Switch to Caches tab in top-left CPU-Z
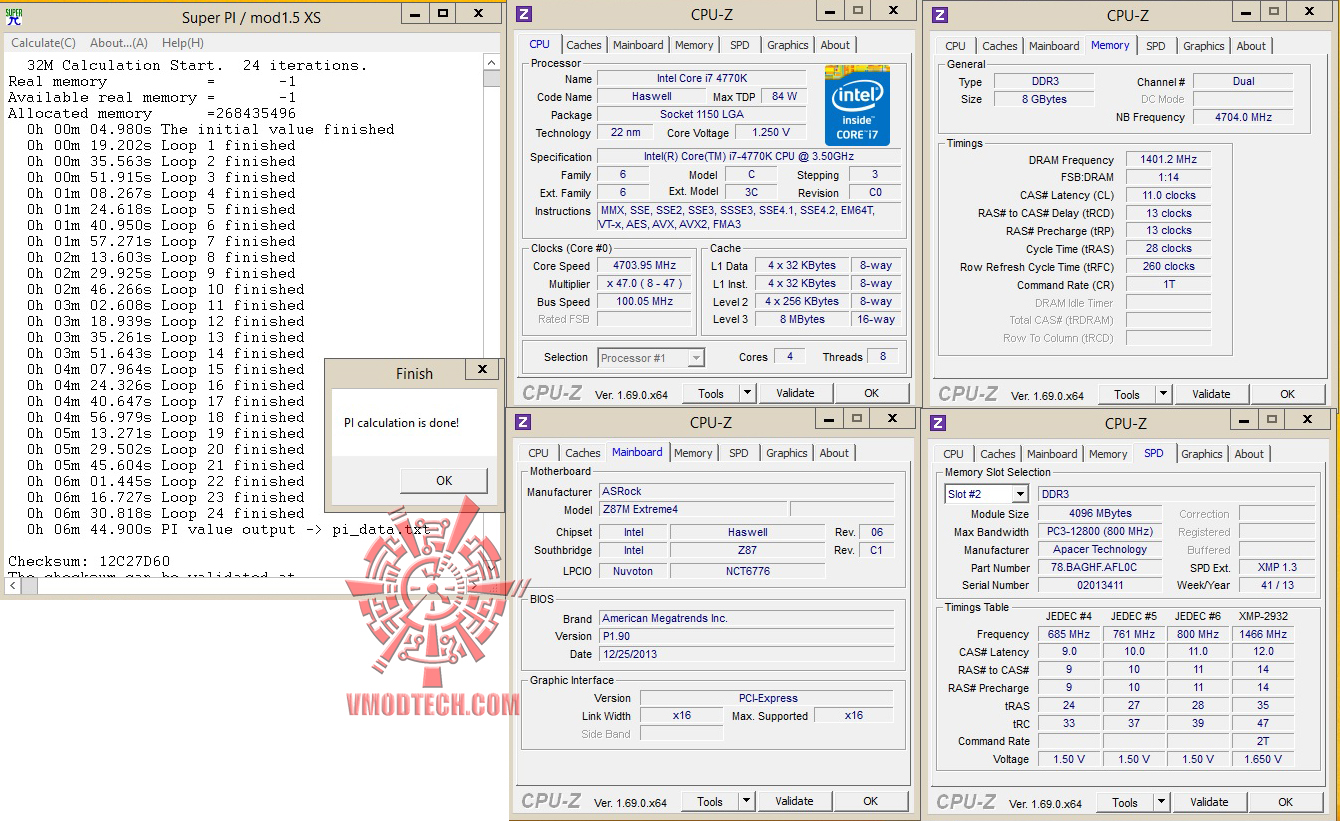The height and width of the screenshot is (821, 1340). (x=584, y=45)
